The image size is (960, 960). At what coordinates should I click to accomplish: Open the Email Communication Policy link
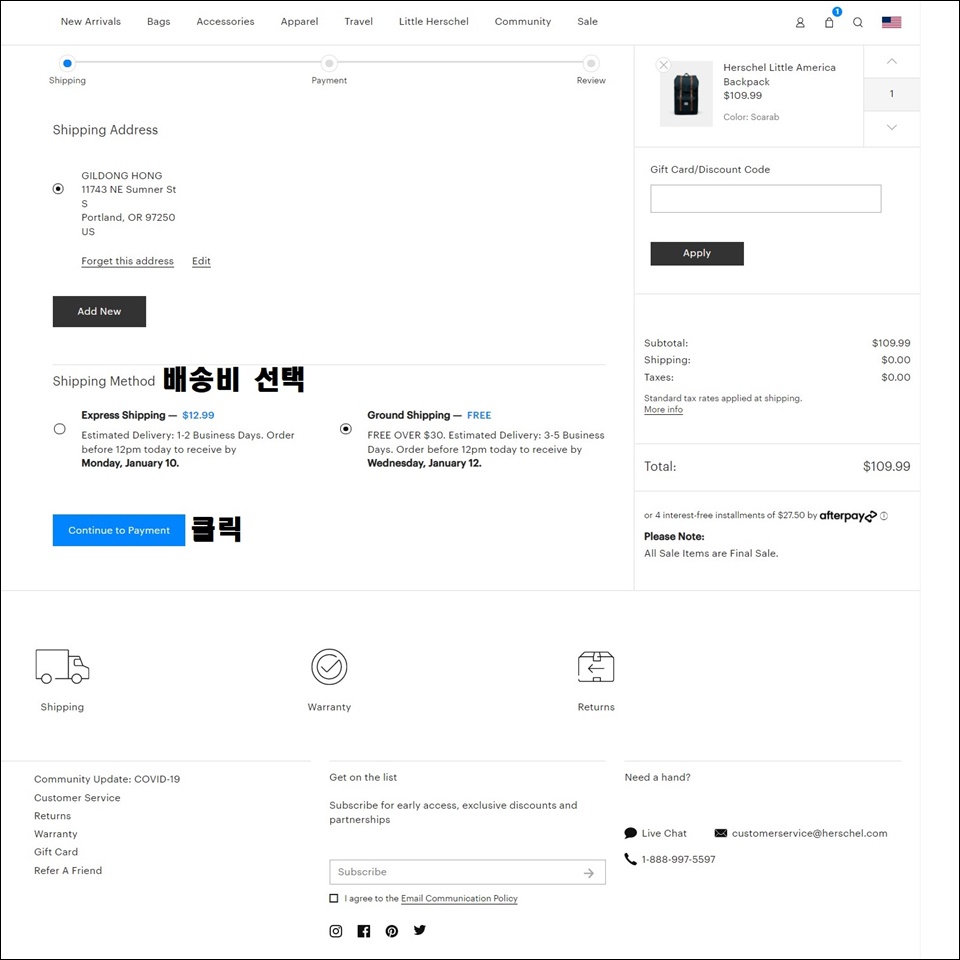(x=459, y=899)
